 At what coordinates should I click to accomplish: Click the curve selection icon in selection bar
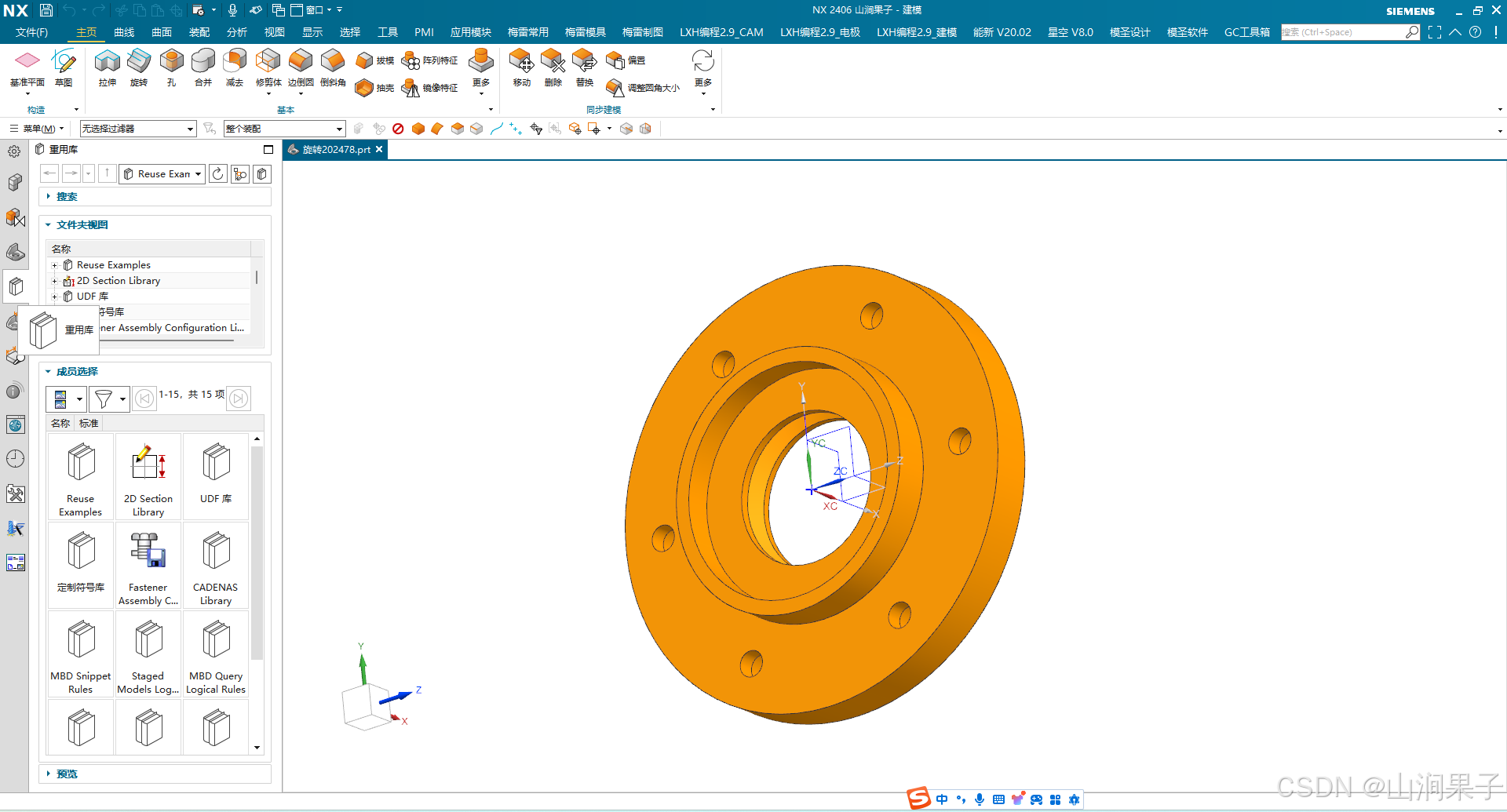coord(496,129)
